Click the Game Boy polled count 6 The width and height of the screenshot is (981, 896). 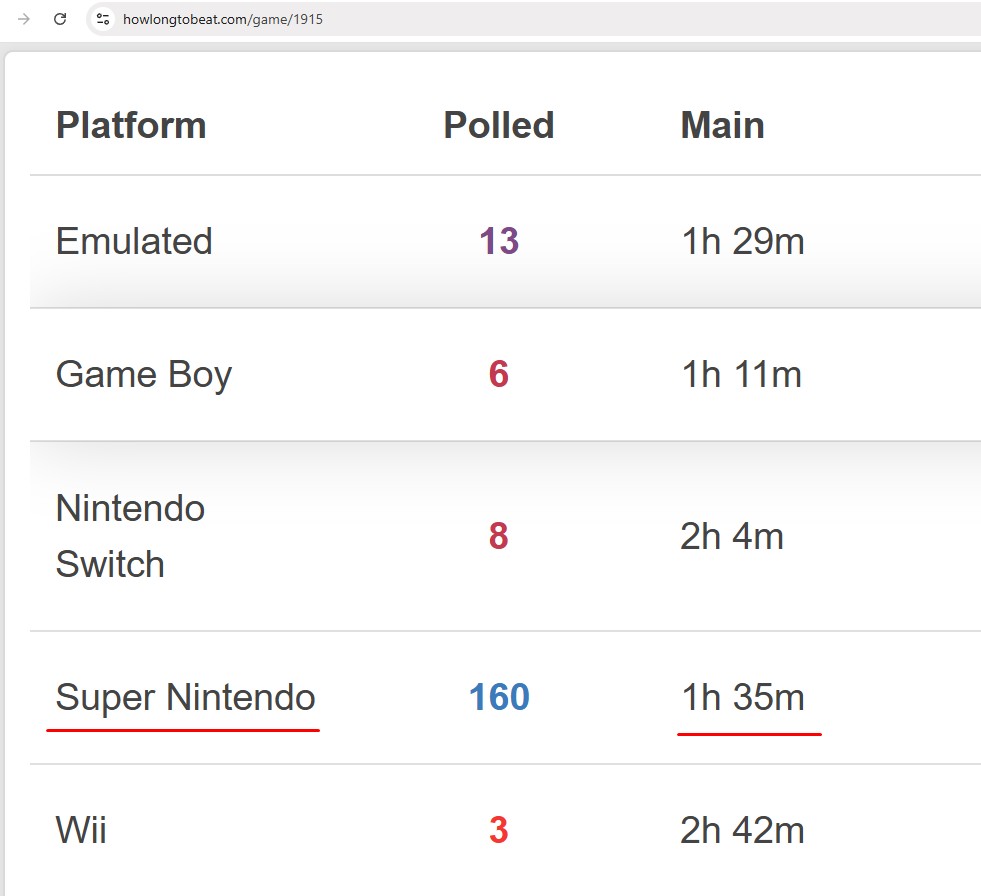click(499, 374)
